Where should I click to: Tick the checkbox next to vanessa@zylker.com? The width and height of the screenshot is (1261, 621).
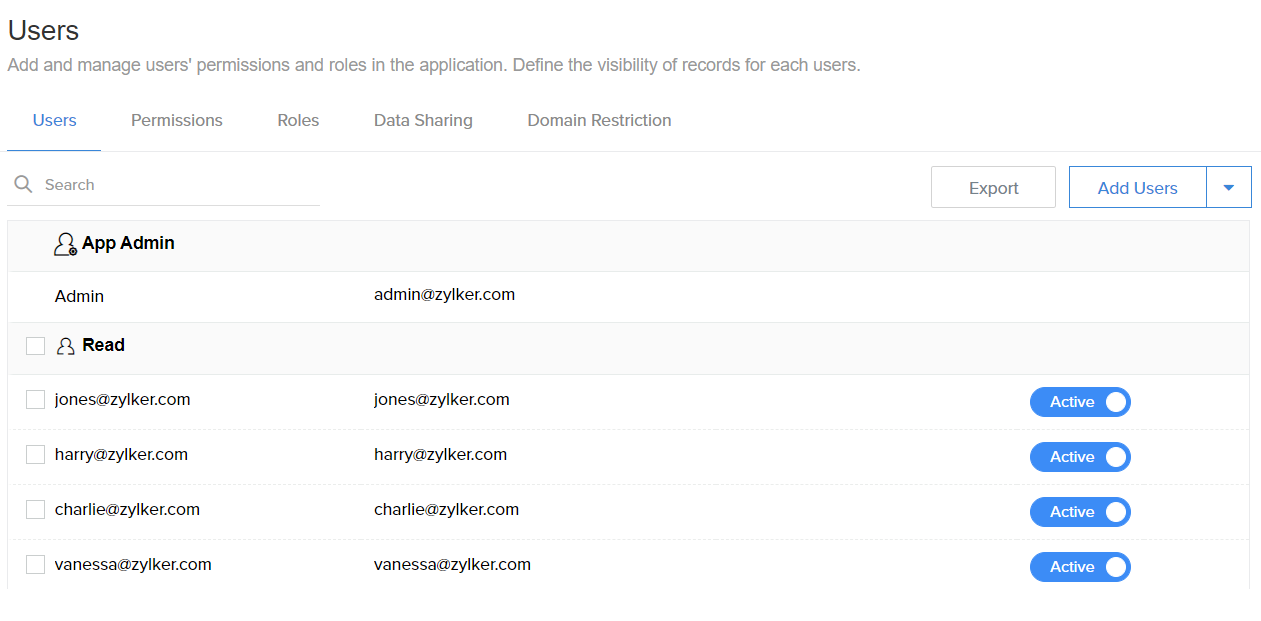click(35, 563)
